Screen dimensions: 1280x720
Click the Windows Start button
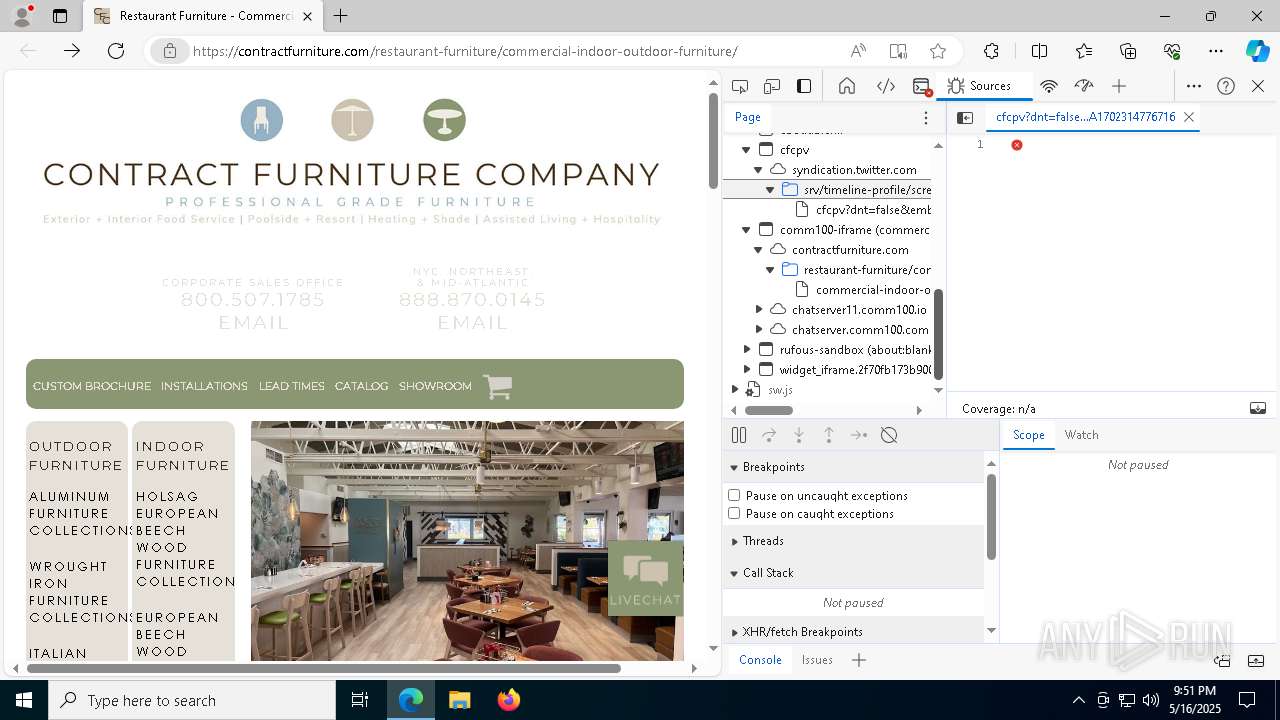(x=24, y=700)
